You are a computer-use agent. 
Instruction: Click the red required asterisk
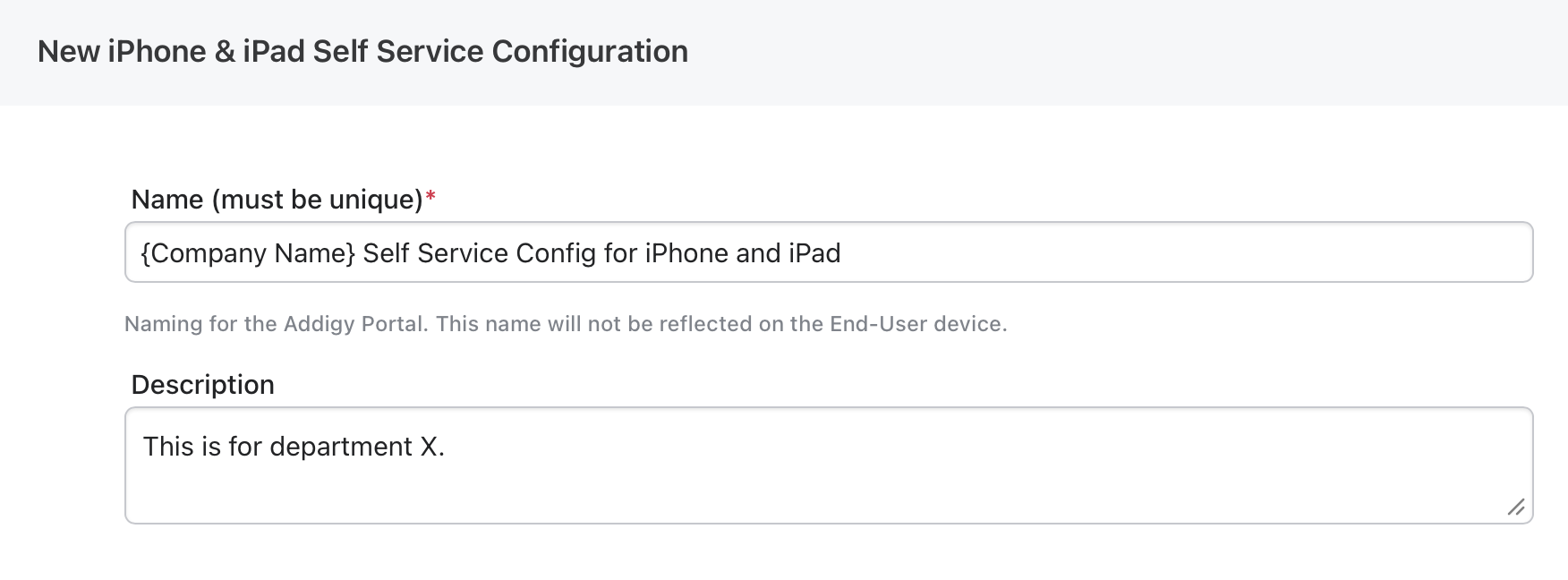[430, 196]
